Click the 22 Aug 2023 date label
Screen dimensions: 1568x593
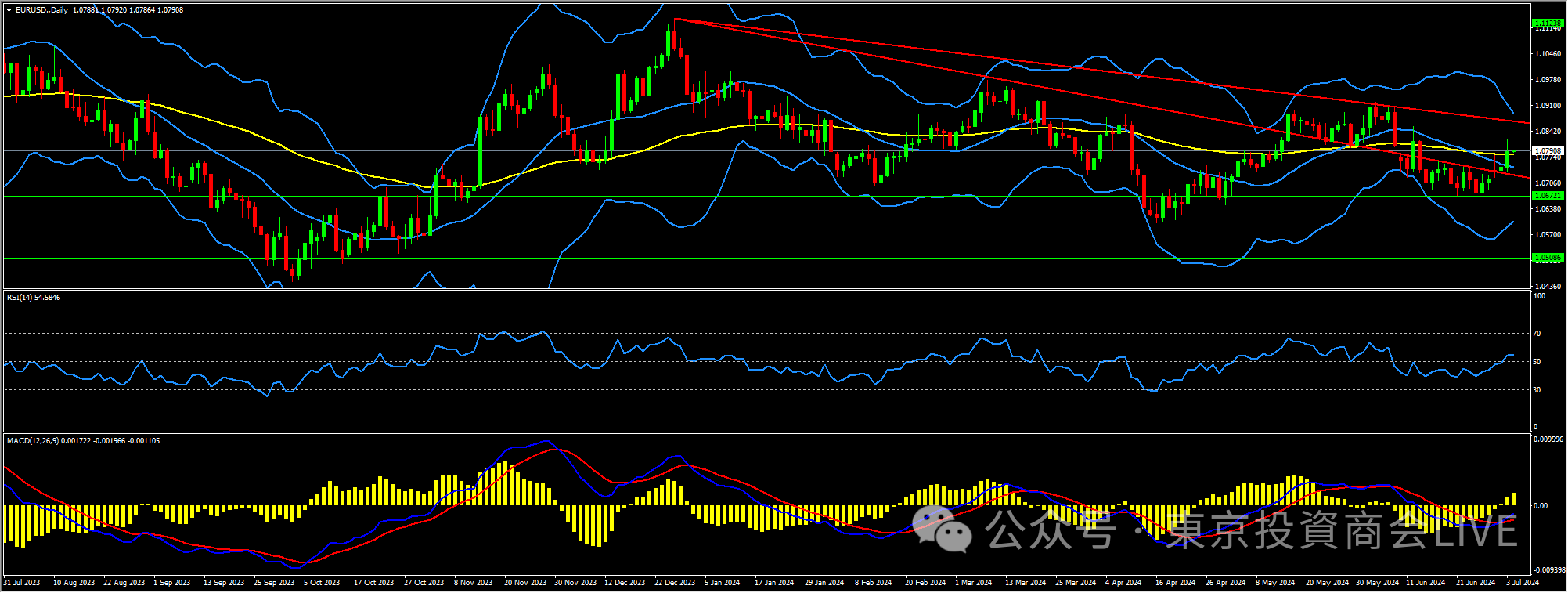click(x=124, y=583)
